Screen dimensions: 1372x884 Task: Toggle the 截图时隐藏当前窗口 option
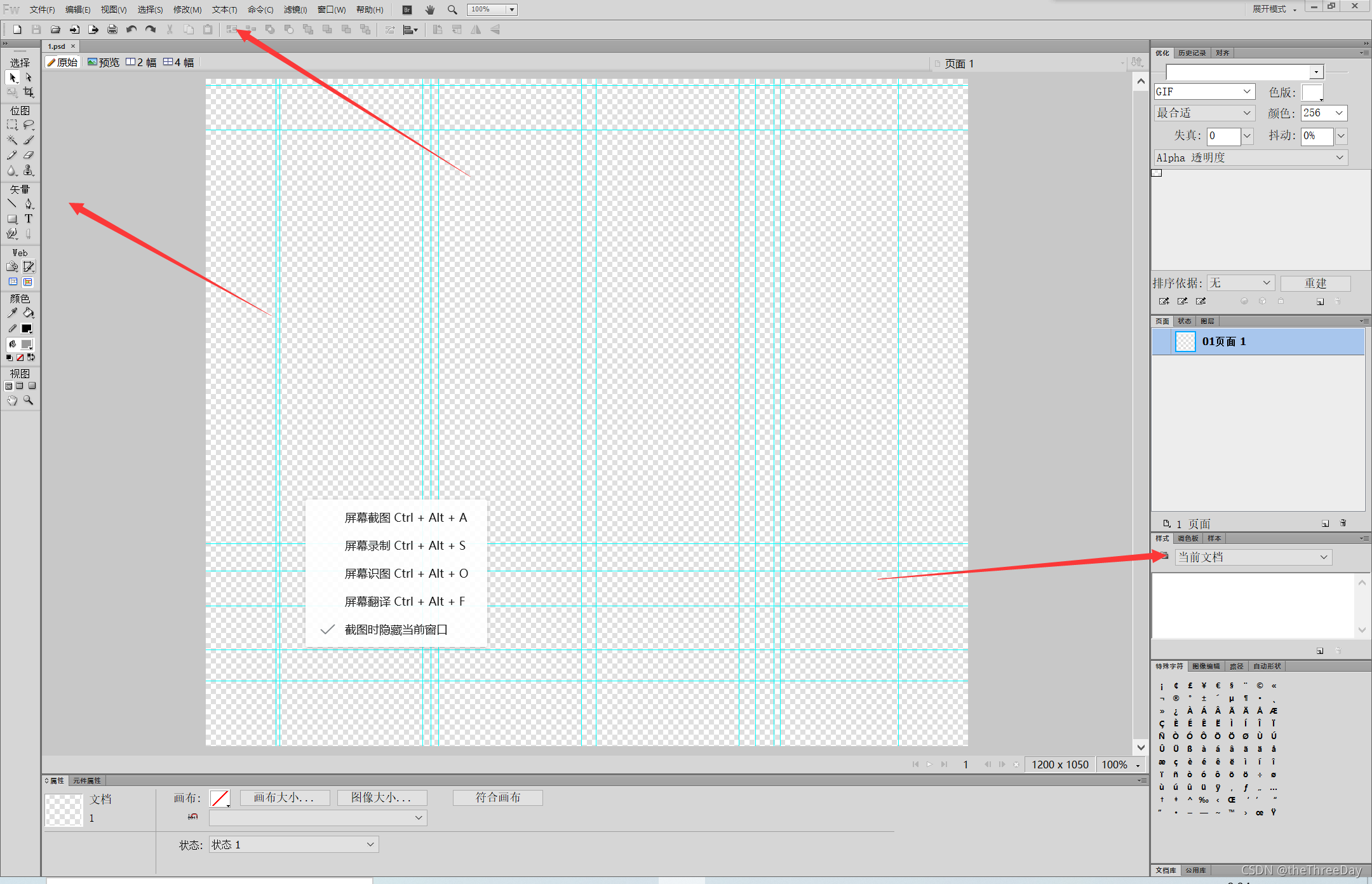tap(396, 630)
